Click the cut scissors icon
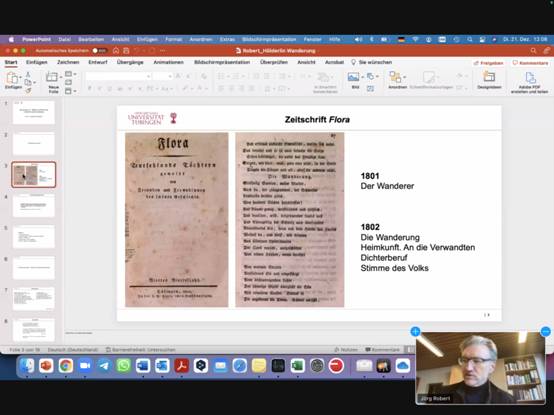The height and width of the screenshot is (415, 554). (x=28, y=75)
